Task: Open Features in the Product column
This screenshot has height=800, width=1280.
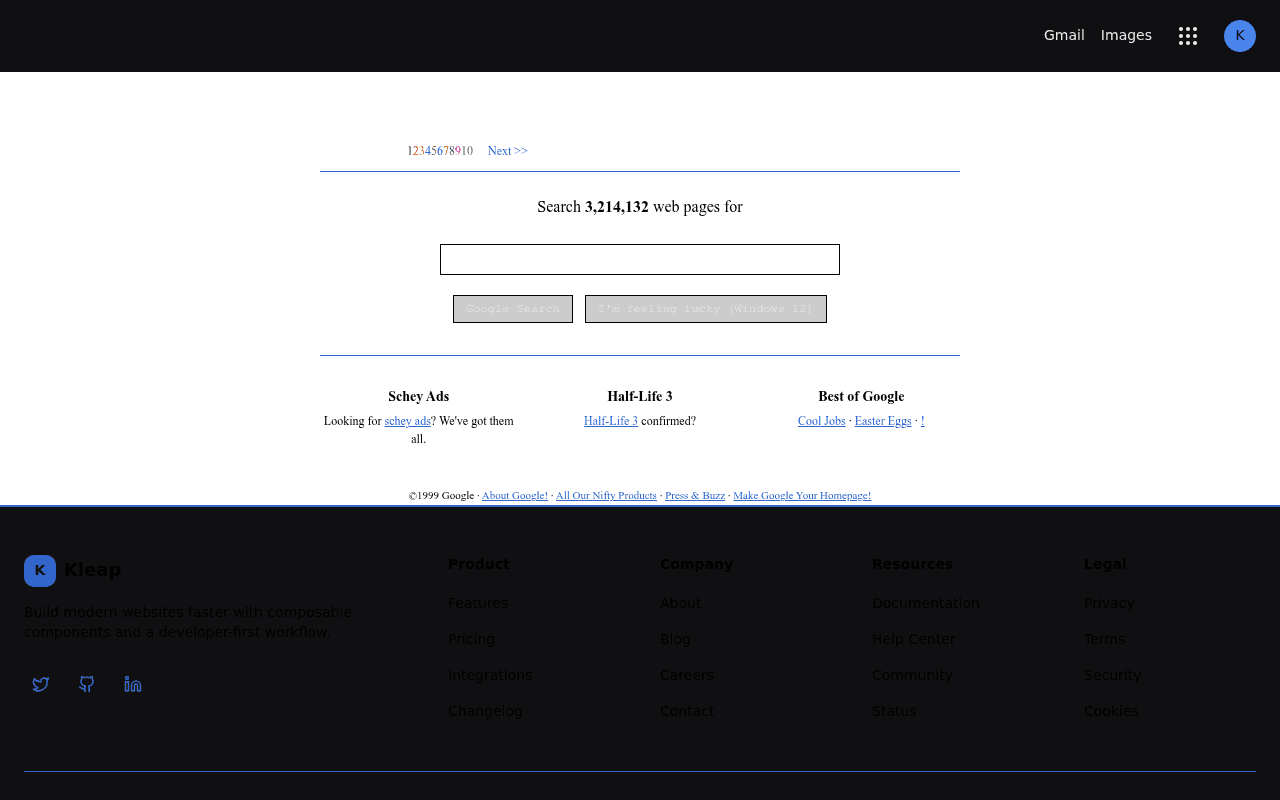Action: coord(478,603)
